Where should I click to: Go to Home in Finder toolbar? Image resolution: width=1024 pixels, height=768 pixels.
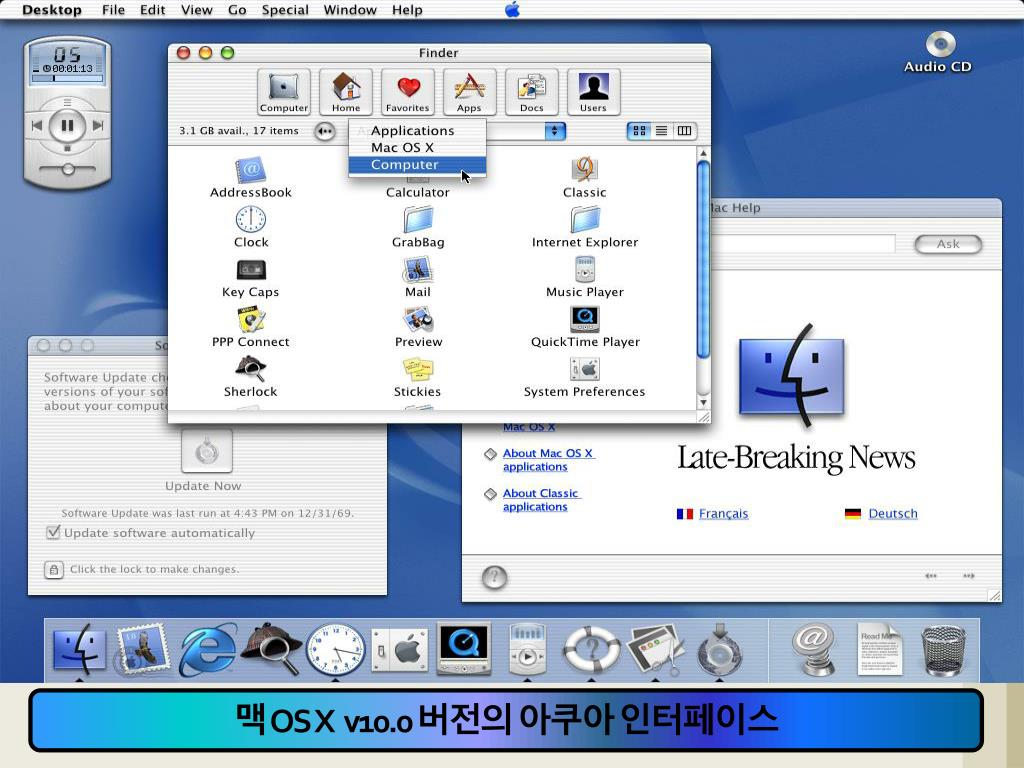345,92
